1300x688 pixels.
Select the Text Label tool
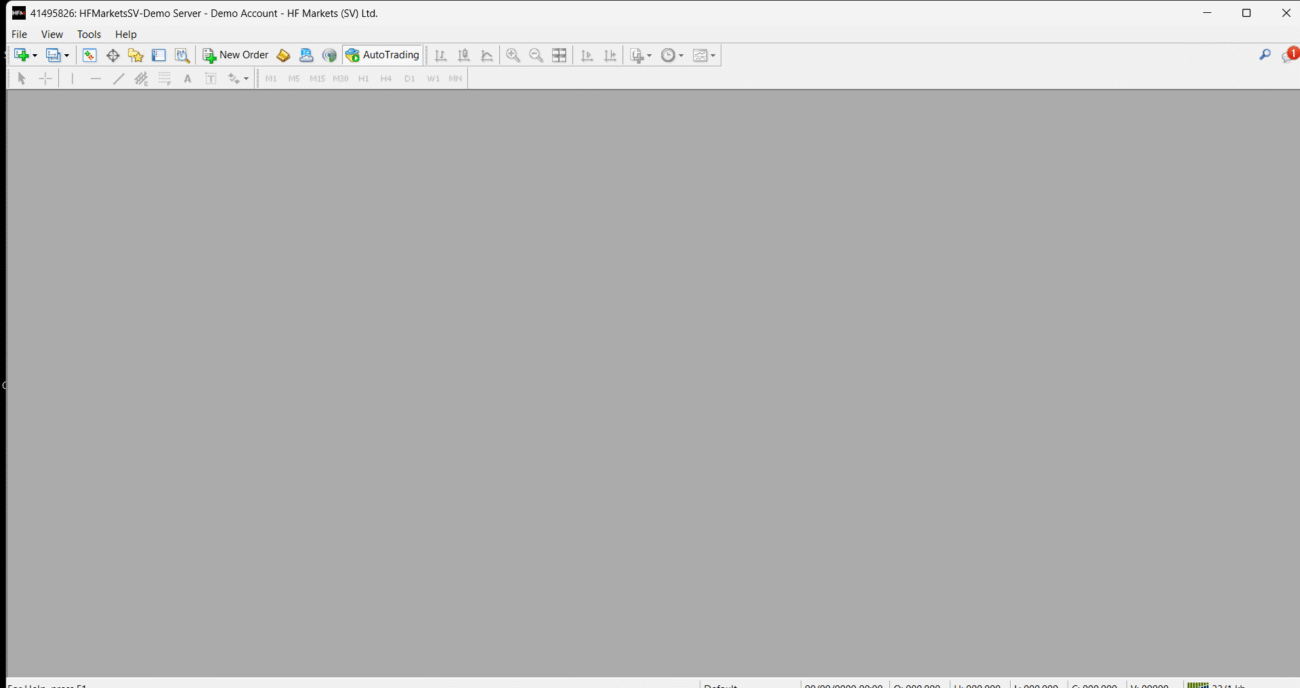(210, 78)
